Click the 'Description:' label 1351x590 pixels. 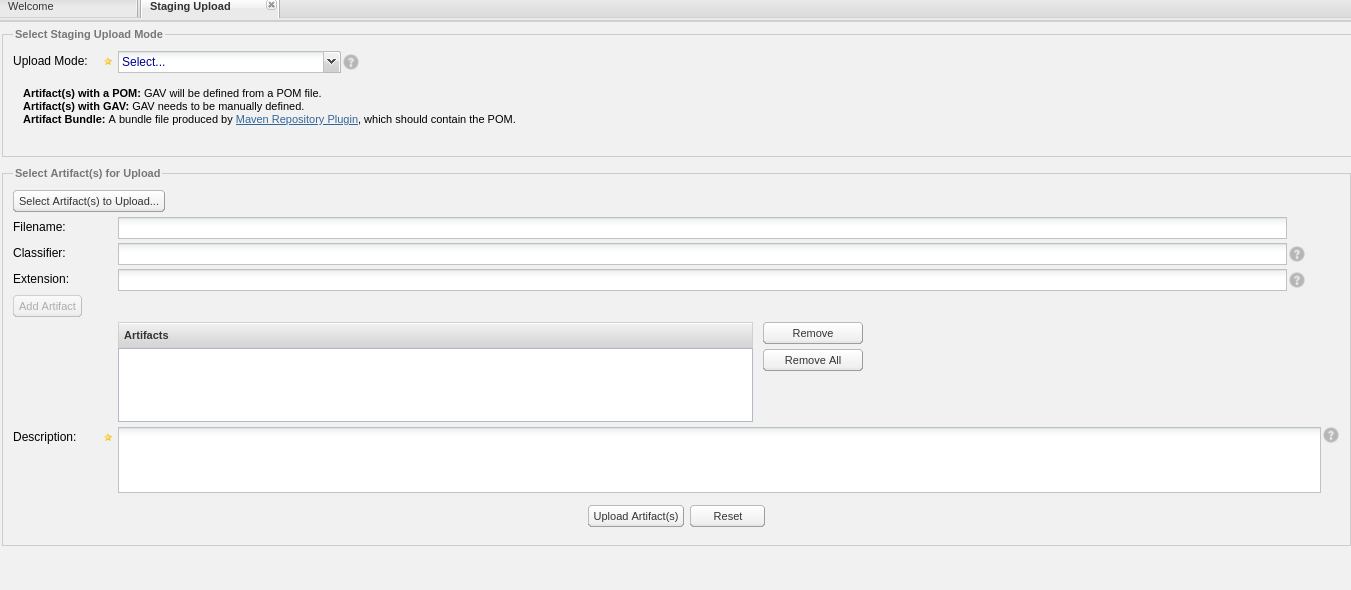click(45, 437)
